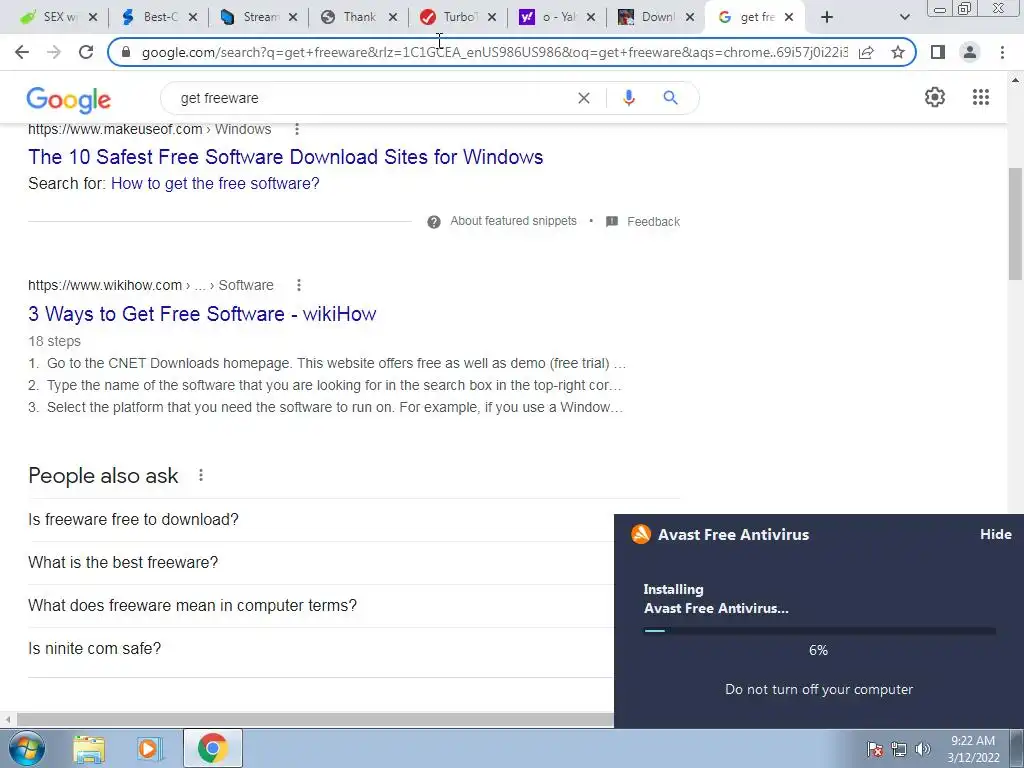1024x768 pixels.
Task: Open Action Center flag tray icon
Action: [875, 749]
